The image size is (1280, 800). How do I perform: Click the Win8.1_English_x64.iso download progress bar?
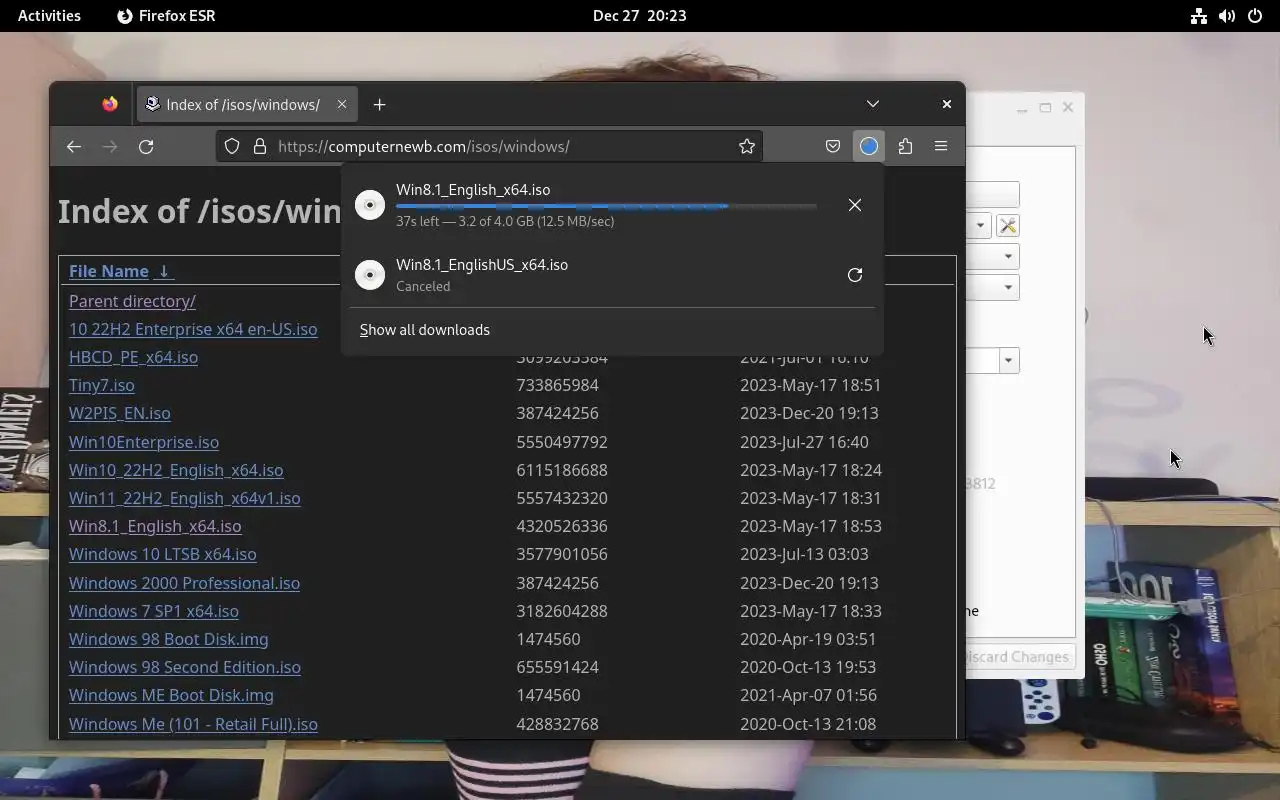pos(606,206)
